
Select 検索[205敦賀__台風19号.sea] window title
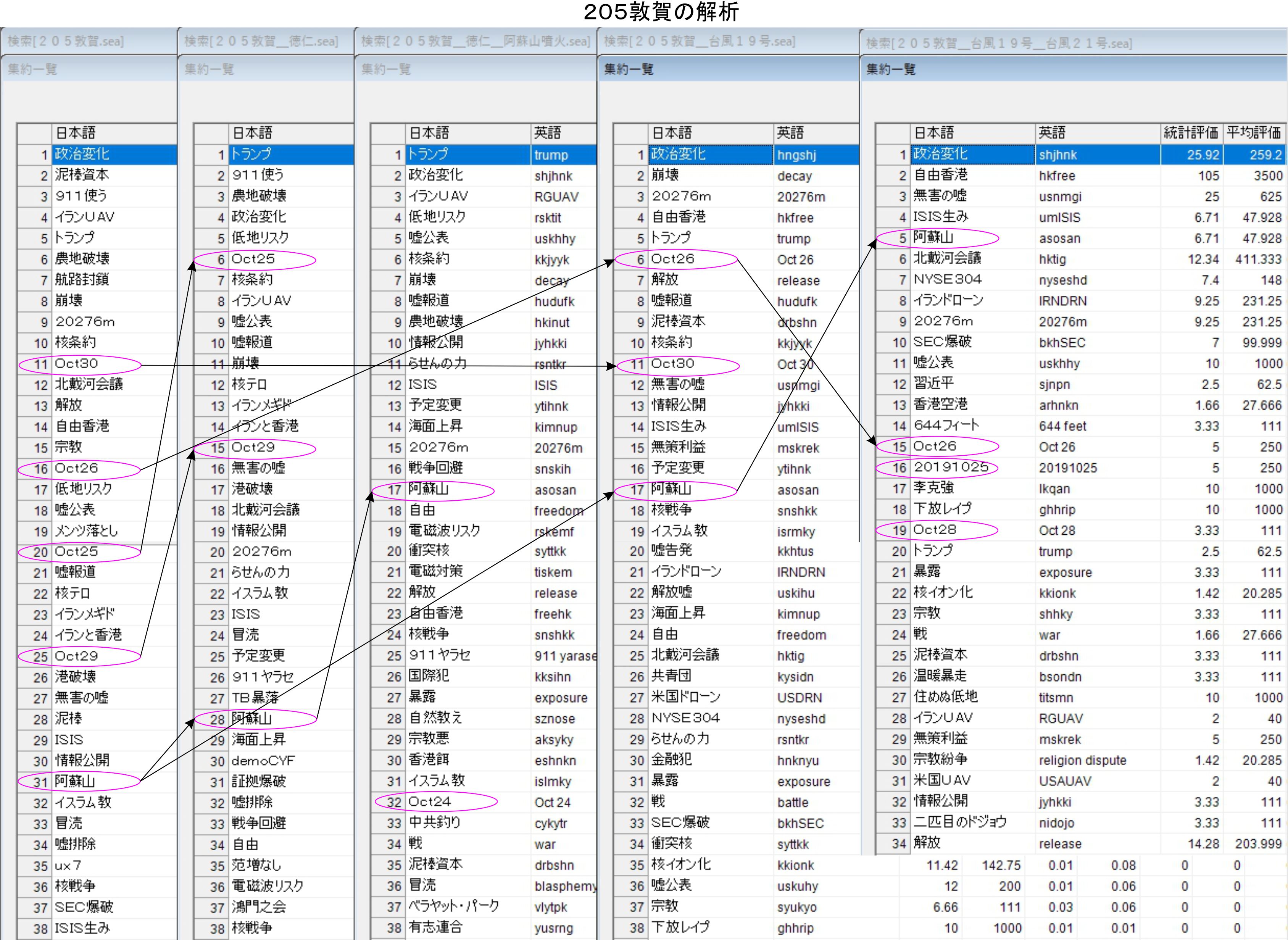(x=699, y=42)
